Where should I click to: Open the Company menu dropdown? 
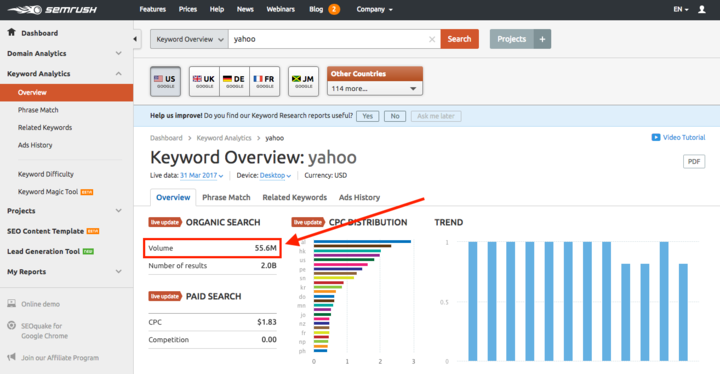tap(374, 9)
